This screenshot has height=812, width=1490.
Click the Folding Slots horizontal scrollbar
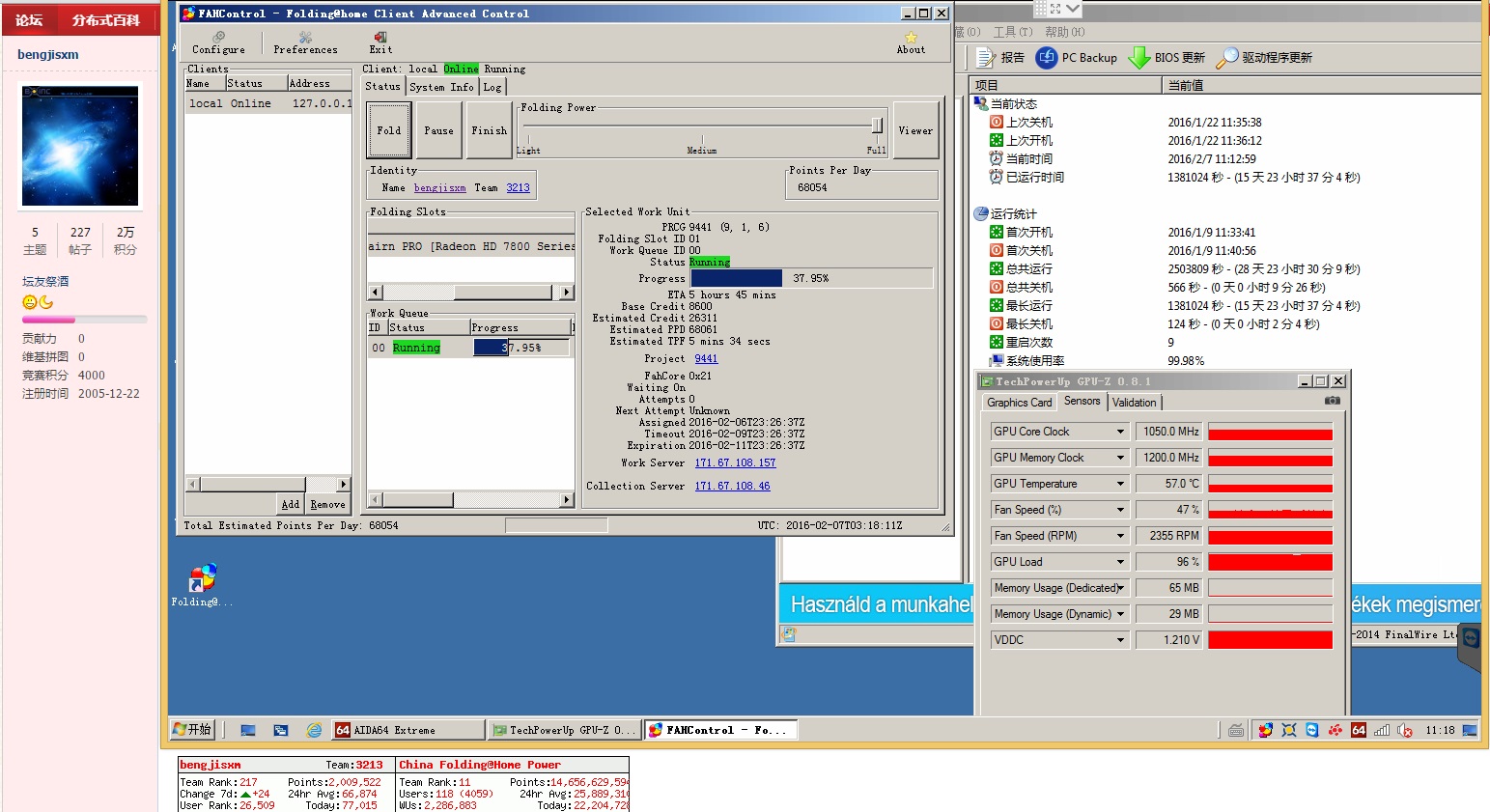coord(471,292)
